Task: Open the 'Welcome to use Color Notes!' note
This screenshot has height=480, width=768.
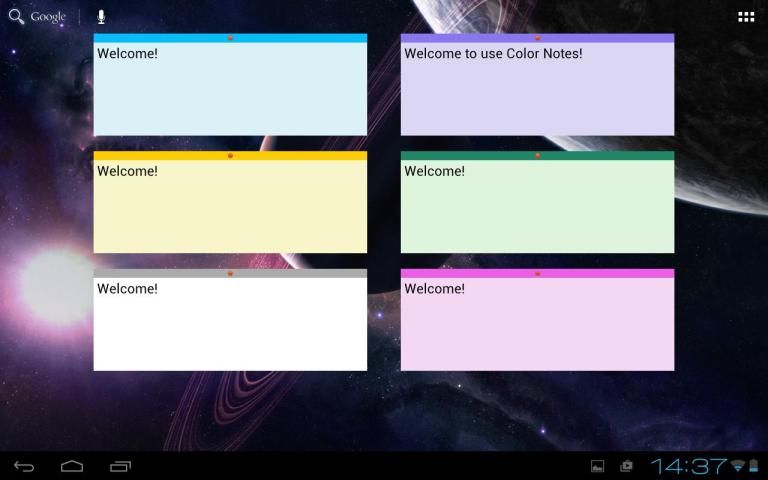Action: (537, 90)
